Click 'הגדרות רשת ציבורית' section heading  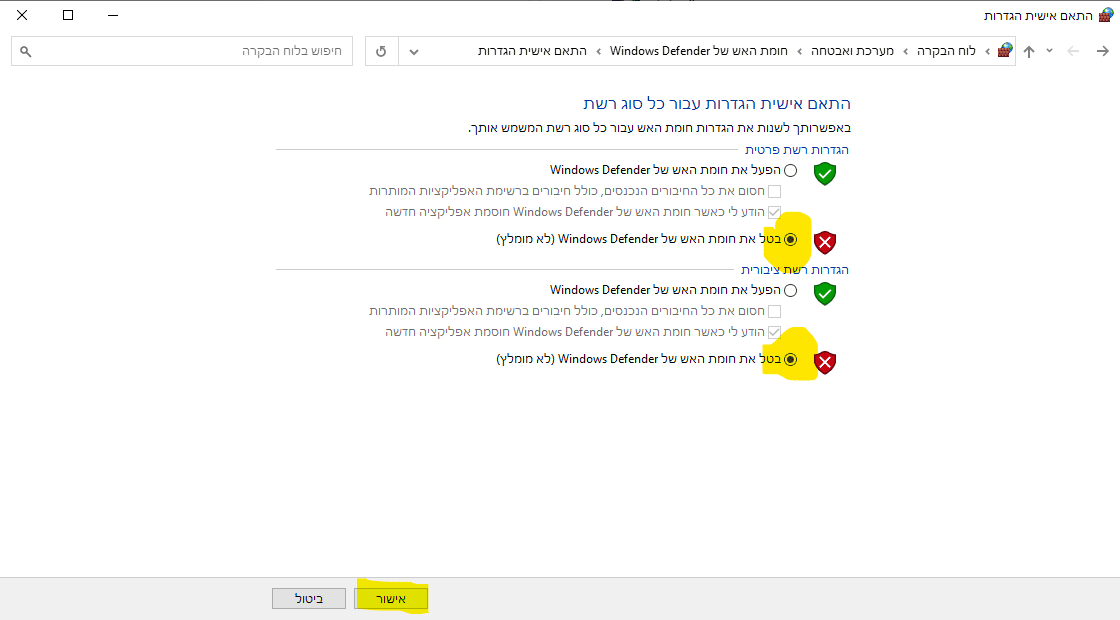pos(794,269)
